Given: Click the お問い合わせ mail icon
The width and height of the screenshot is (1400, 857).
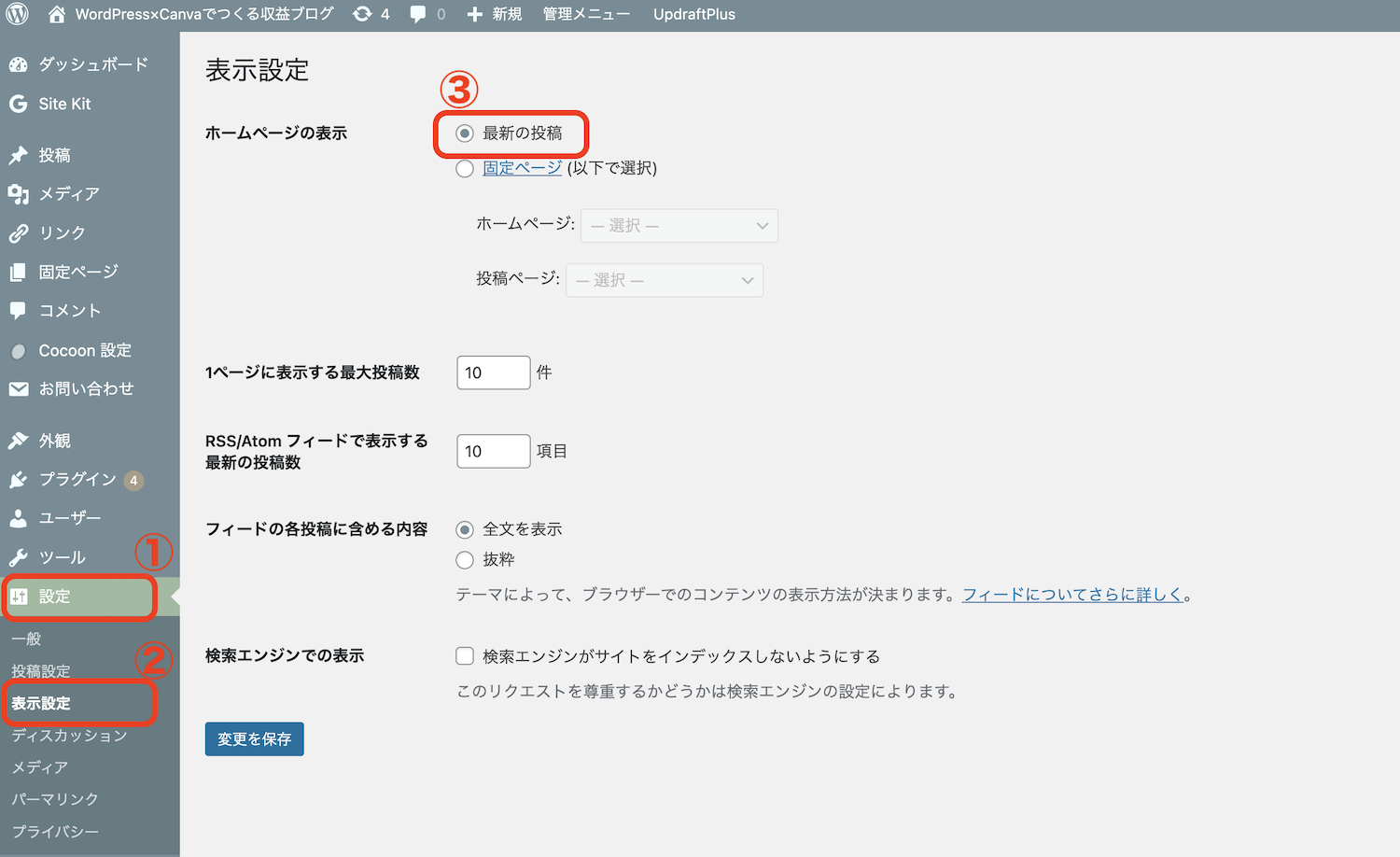Looking at the screenshot, I should click(19, 389).
